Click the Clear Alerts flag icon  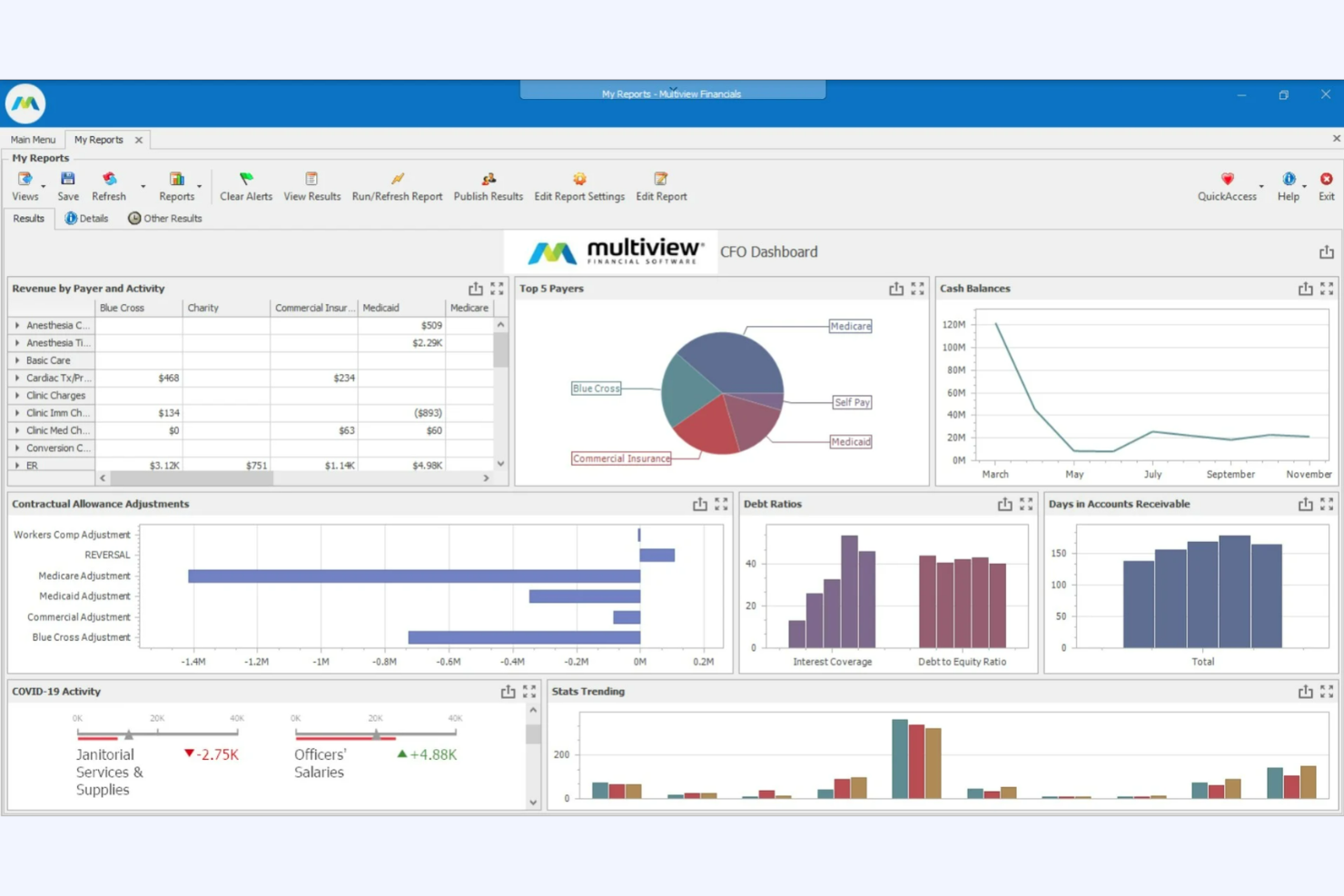point(245,178)
